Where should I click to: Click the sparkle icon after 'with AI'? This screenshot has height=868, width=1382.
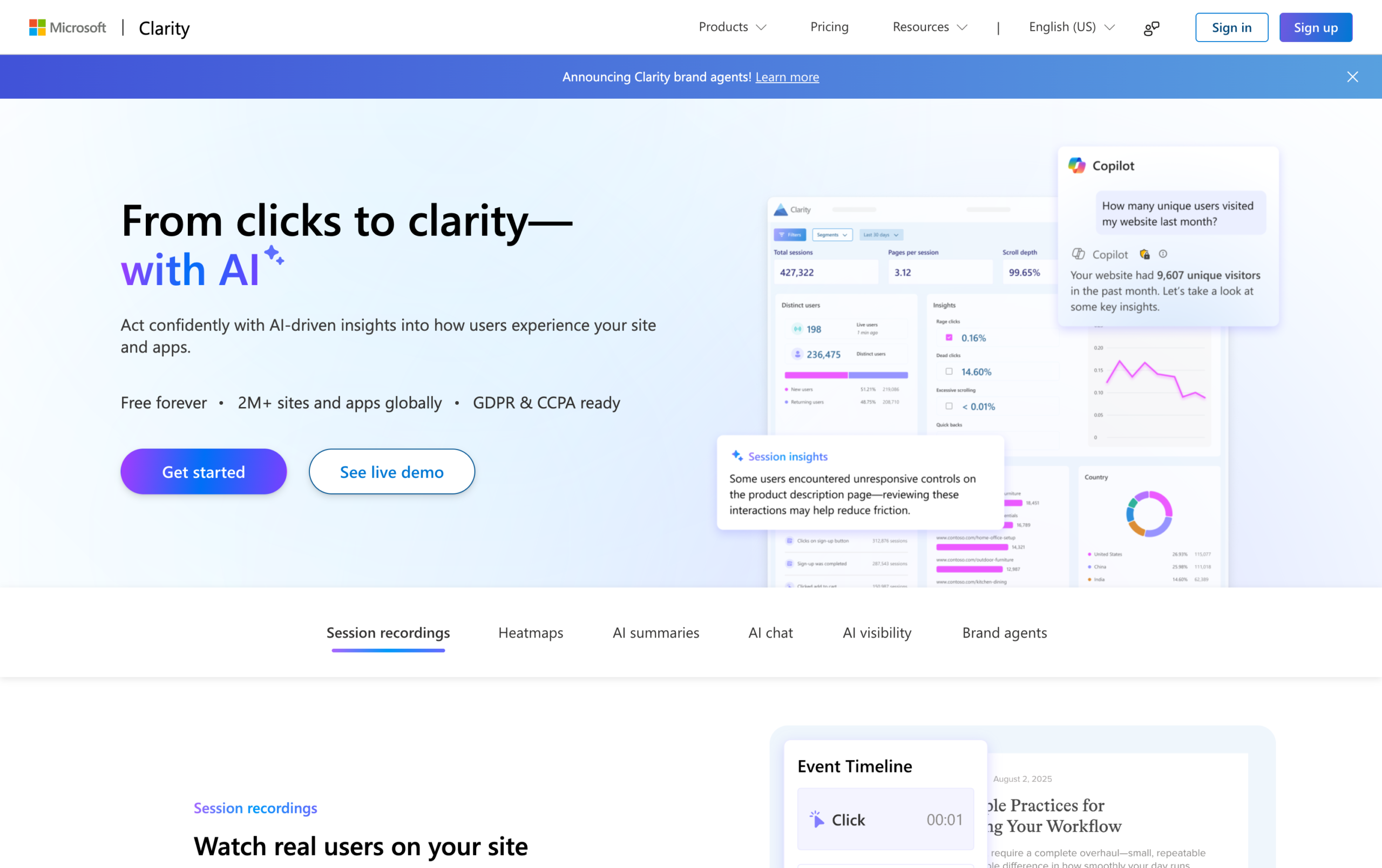[x=274, y=255]
